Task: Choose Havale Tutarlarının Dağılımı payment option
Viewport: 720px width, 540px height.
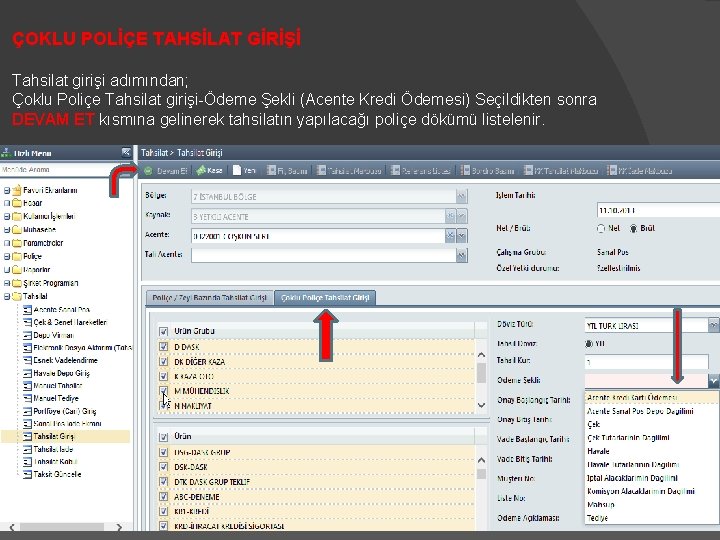Action: tap(652, 464)
